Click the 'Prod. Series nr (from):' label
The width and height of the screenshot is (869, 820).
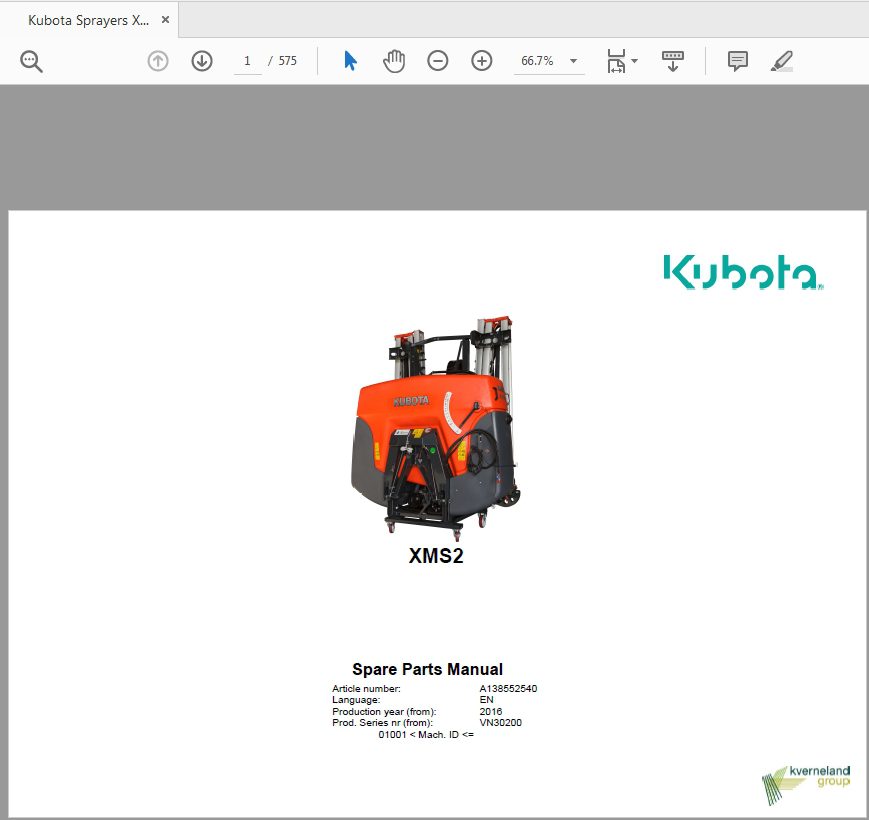click(382, 722)
